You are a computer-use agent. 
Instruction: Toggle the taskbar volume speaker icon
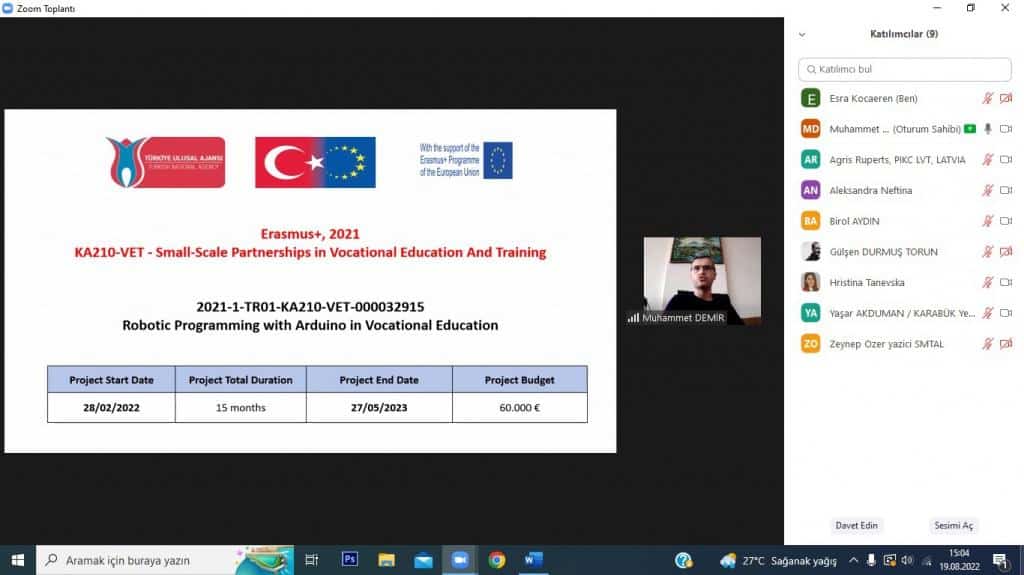point(907,560)
